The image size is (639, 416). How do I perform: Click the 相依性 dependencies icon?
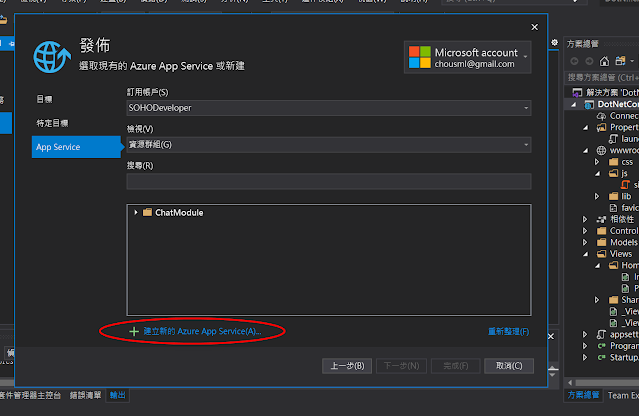pyautogui.click(x=602, y=219)
